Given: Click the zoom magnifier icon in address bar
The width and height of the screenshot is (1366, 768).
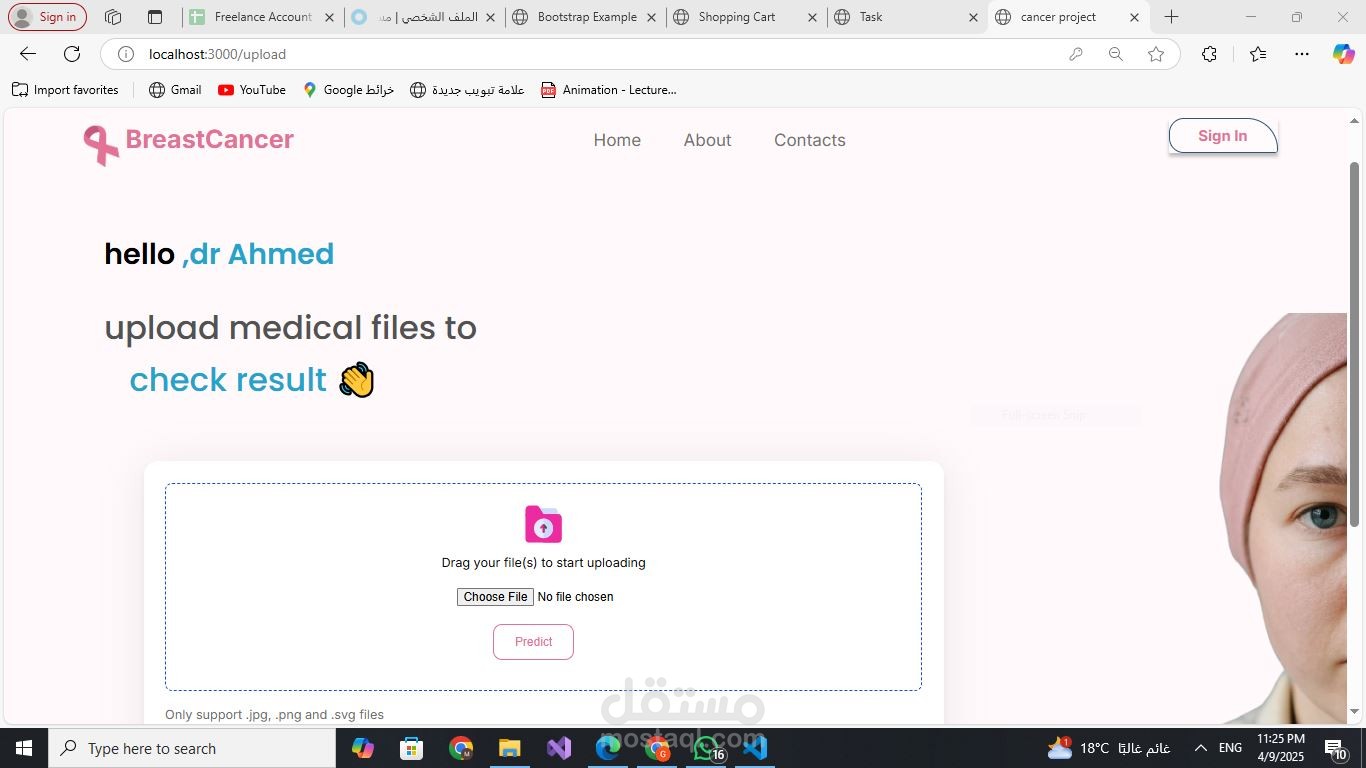Looking at the screenshot, I should click(x=1116, y=54).
